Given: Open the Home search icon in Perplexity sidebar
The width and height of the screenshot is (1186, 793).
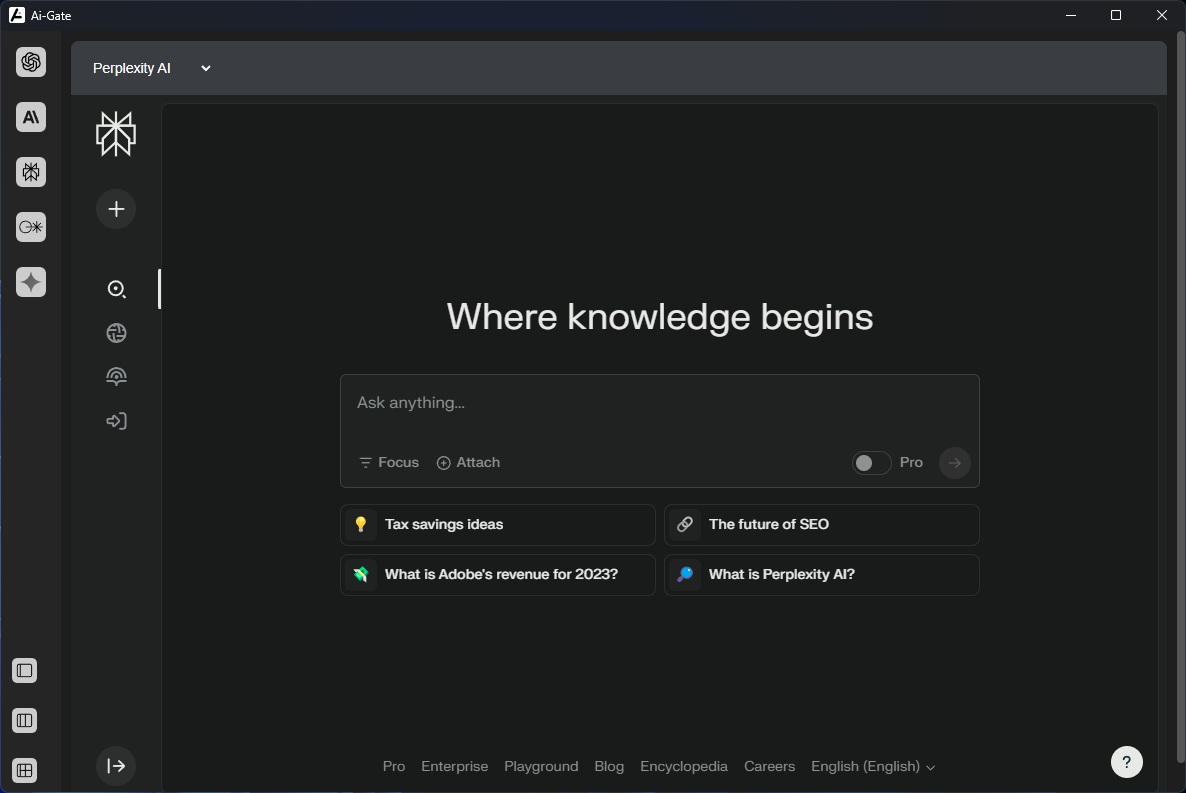Looking at the screenshot, I should pos(116,289).
